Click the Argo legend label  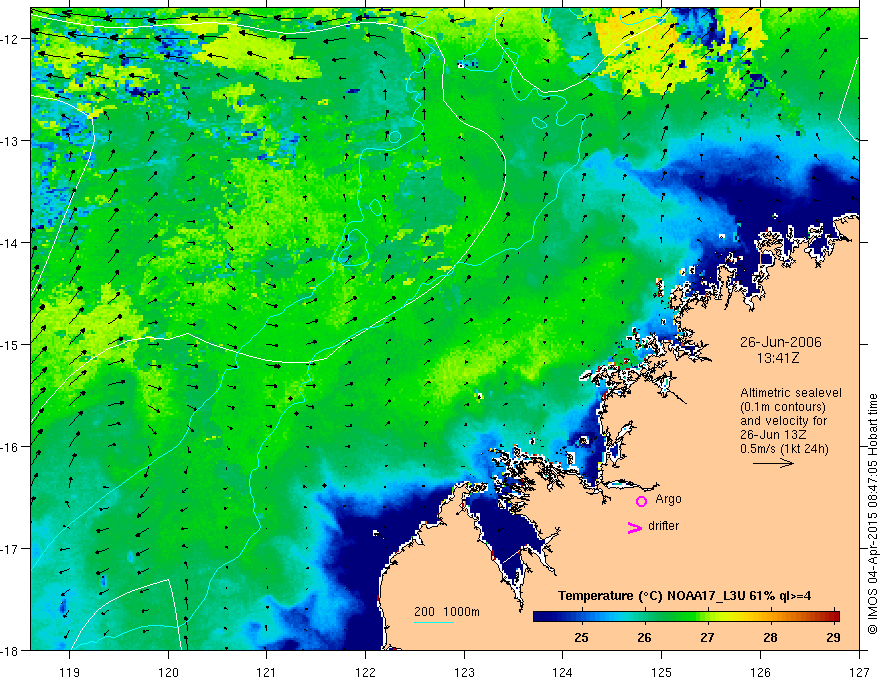tap(668, 499)
